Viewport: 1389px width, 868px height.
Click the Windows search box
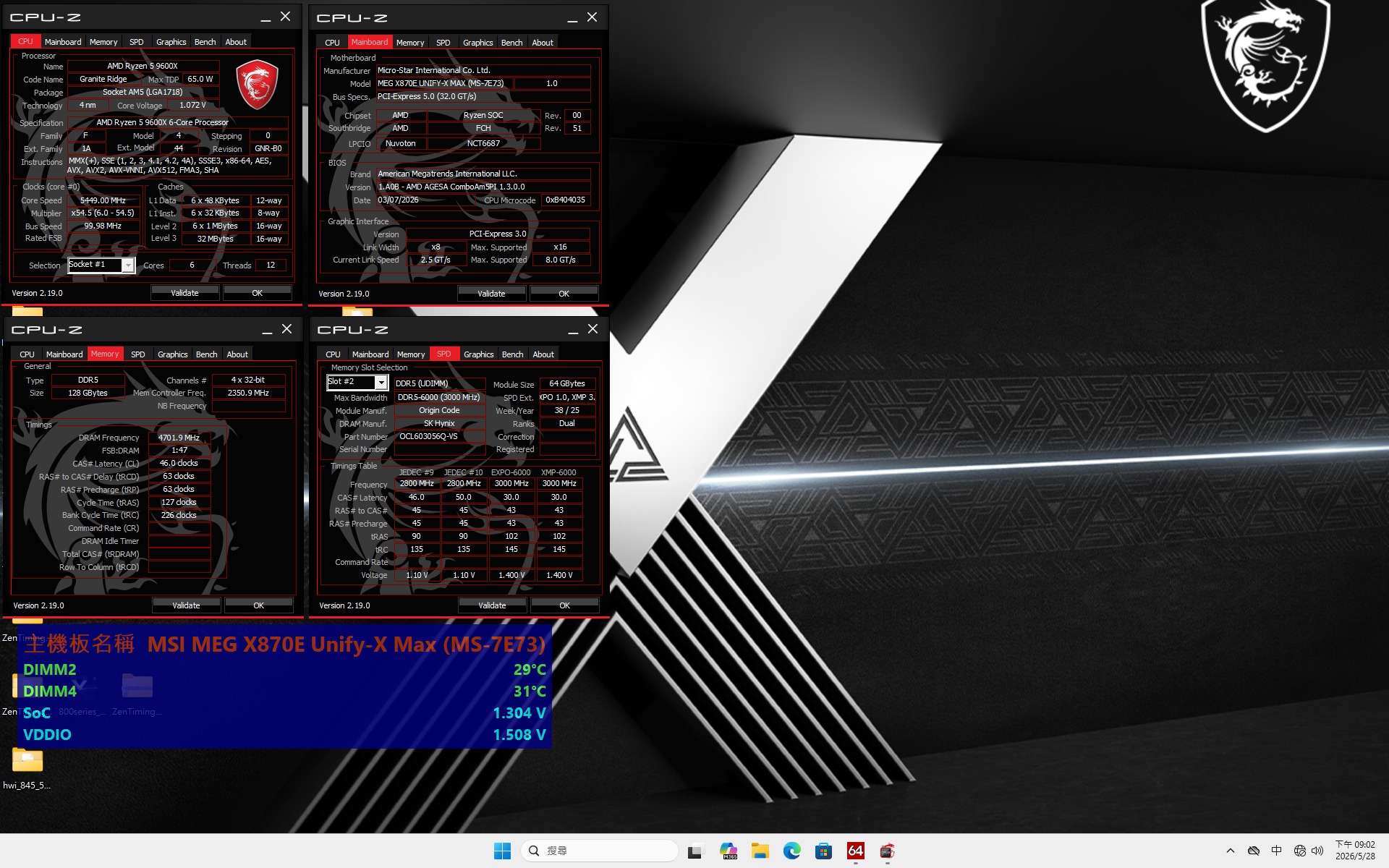point(600,851)
